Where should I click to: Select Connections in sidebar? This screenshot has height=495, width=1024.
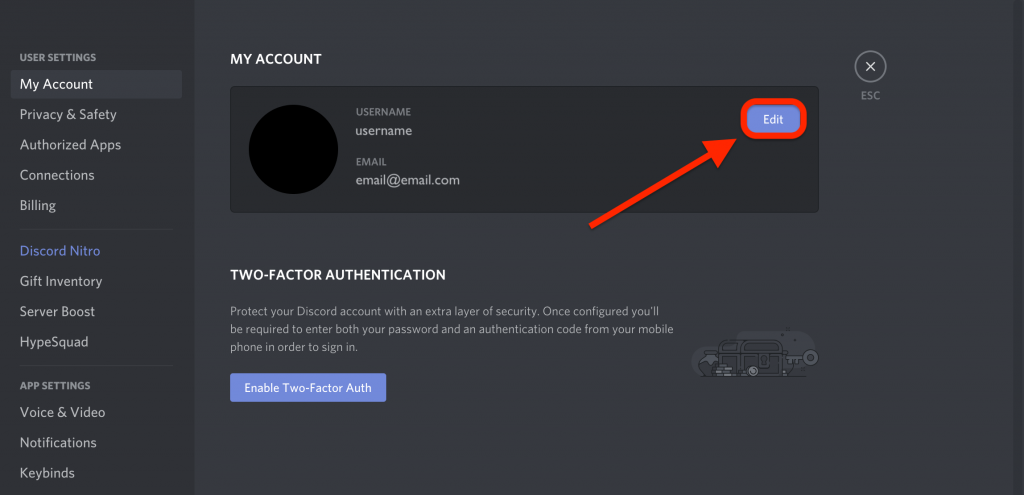[96, 175]
